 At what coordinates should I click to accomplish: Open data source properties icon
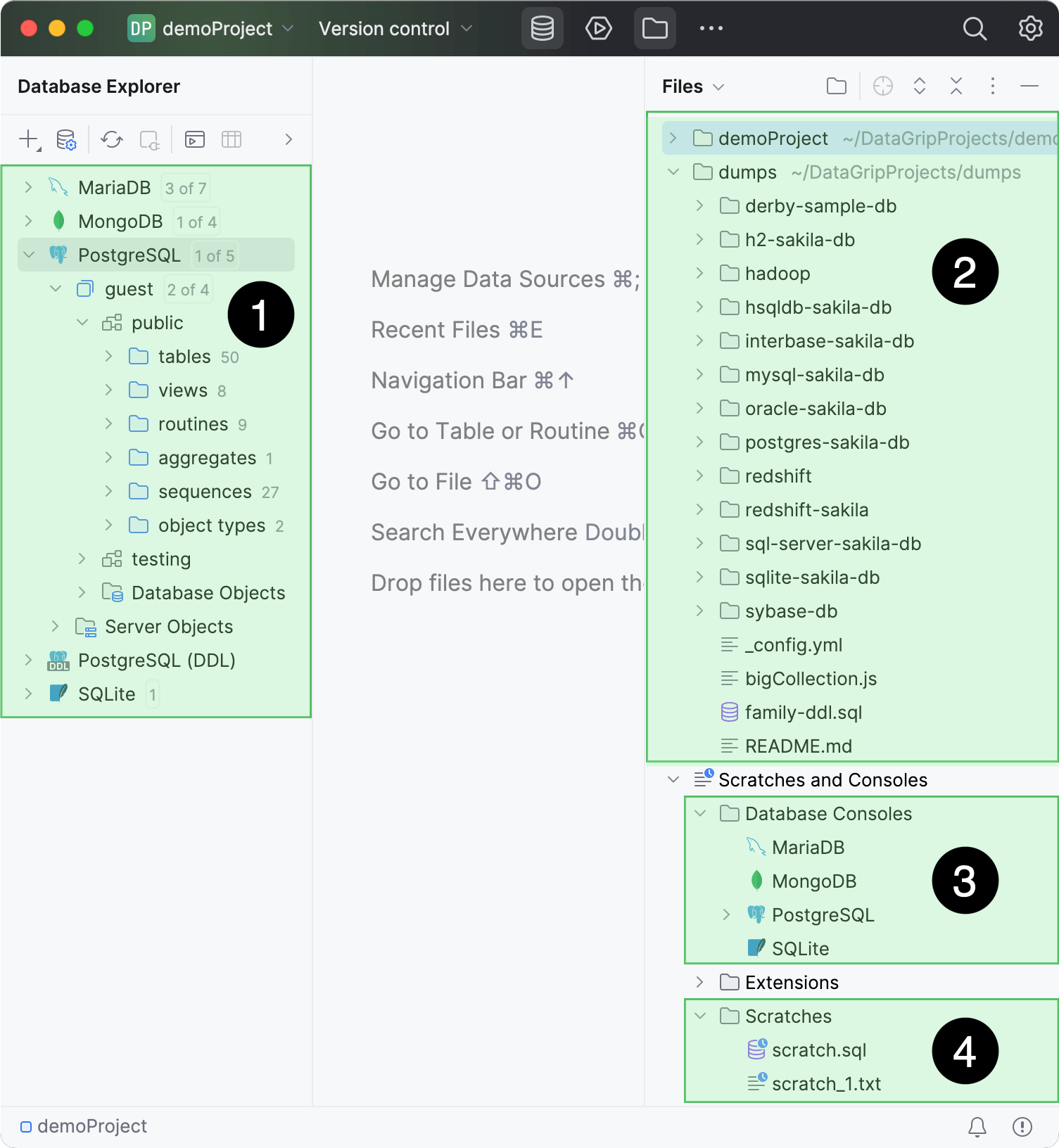(x=66, y=139)
